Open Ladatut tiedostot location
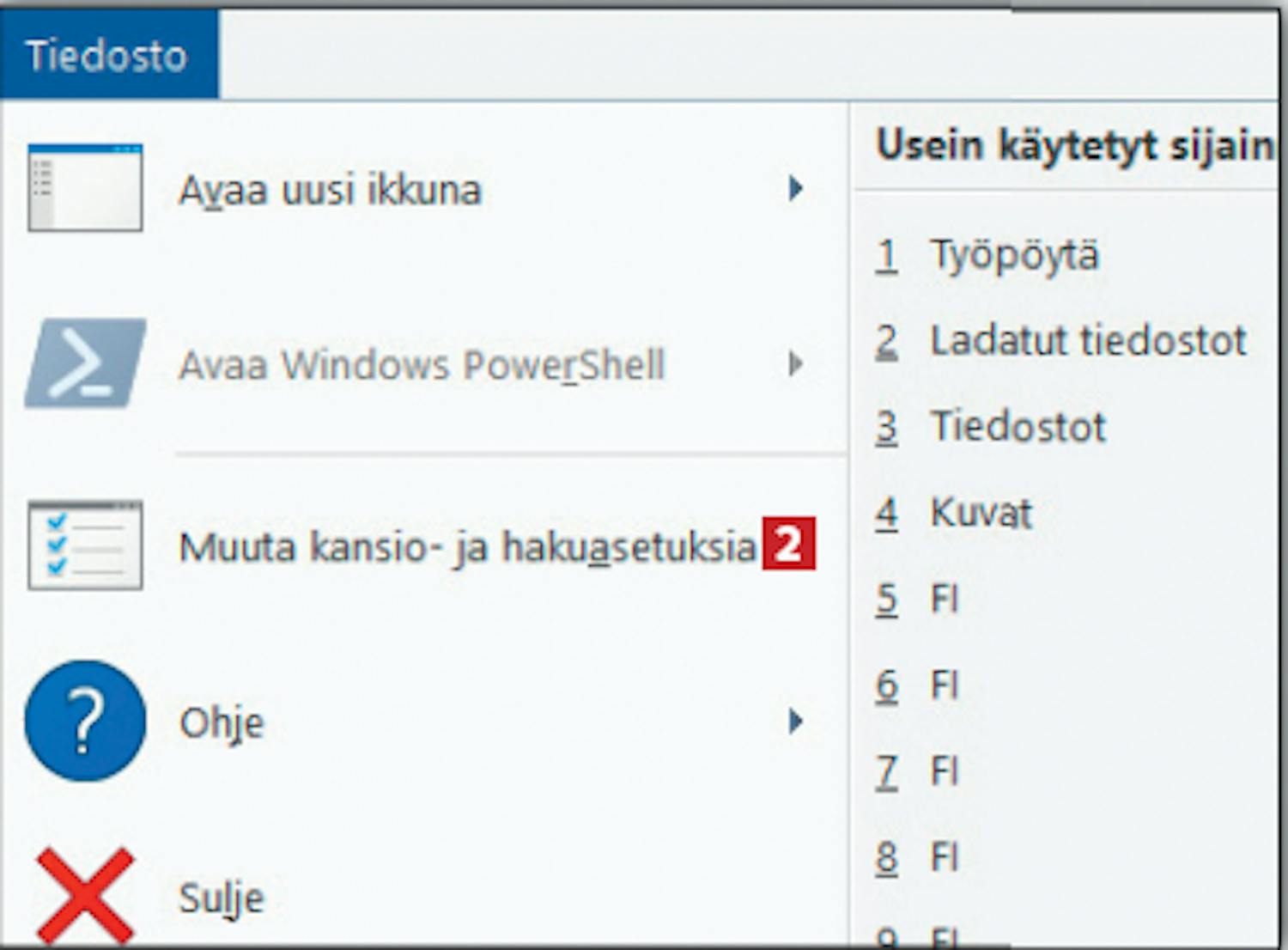 (x=1089, y=341)
